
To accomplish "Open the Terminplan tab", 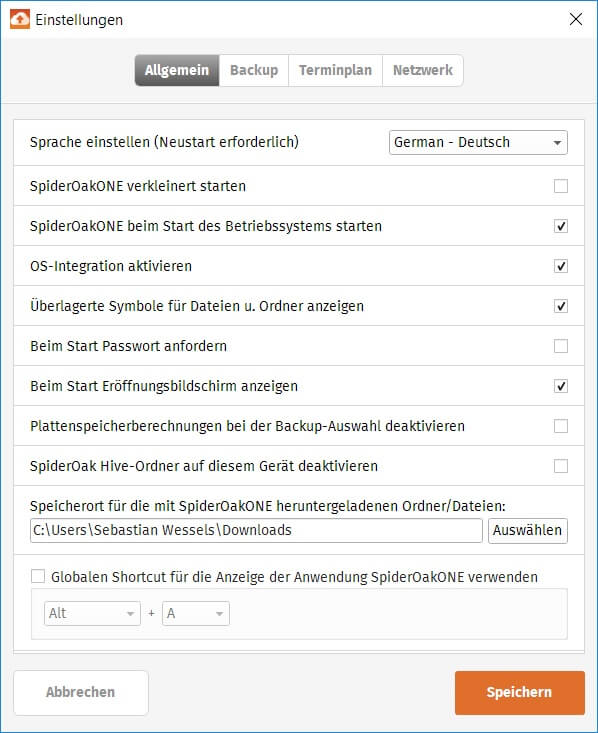I will [335, 70].
